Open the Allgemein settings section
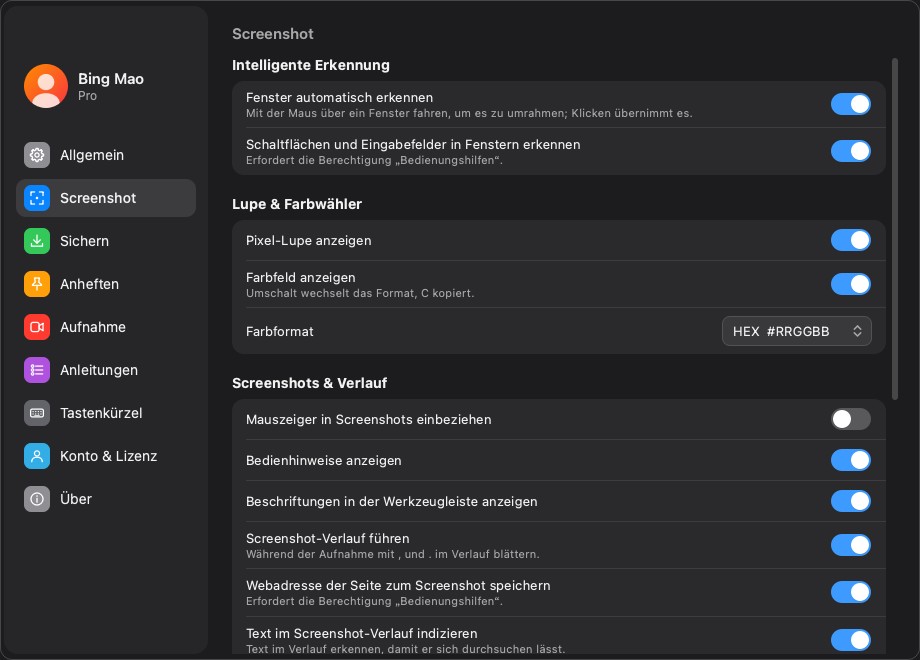The width and height of the screenshot is (920, 660). pos(106,155)
